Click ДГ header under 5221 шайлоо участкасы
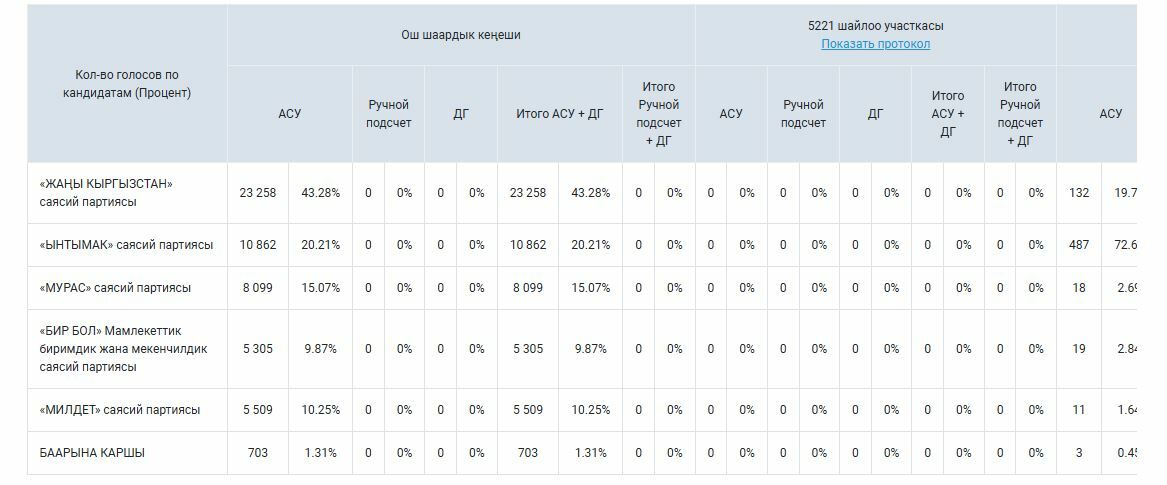 coord(875,114)
